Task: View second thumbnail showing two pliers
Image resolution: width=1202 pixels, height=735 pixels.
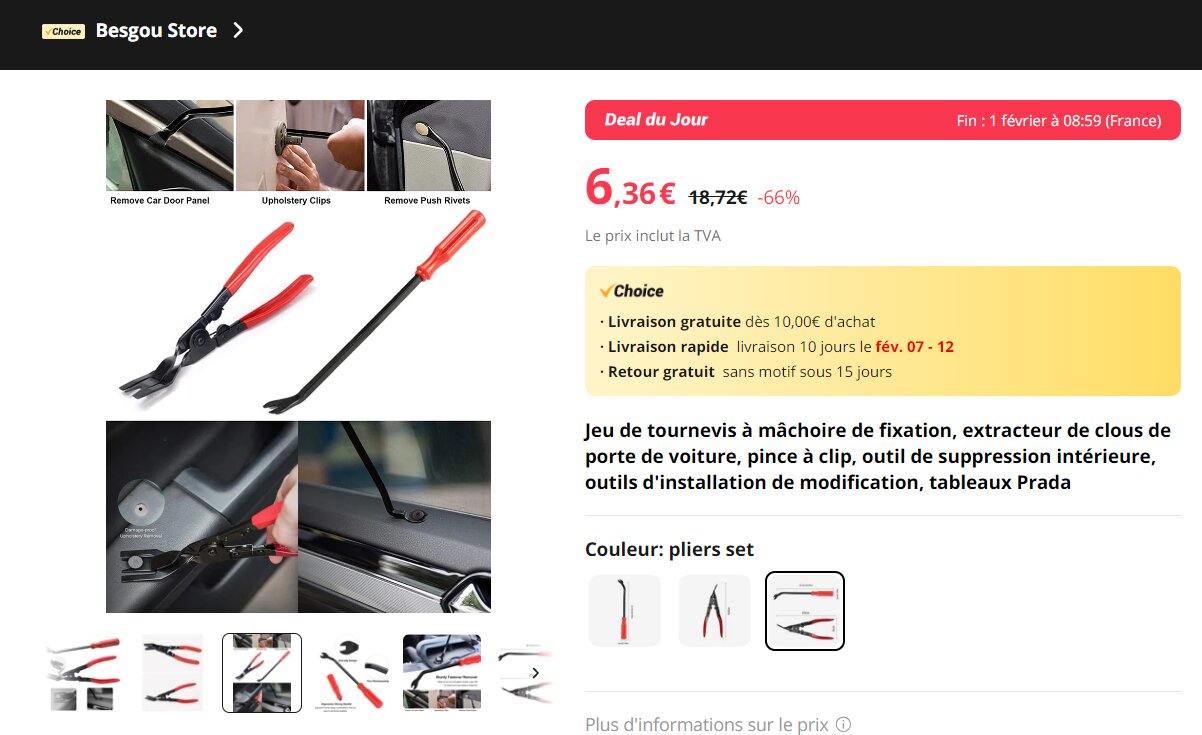Action: click(172, 673)
